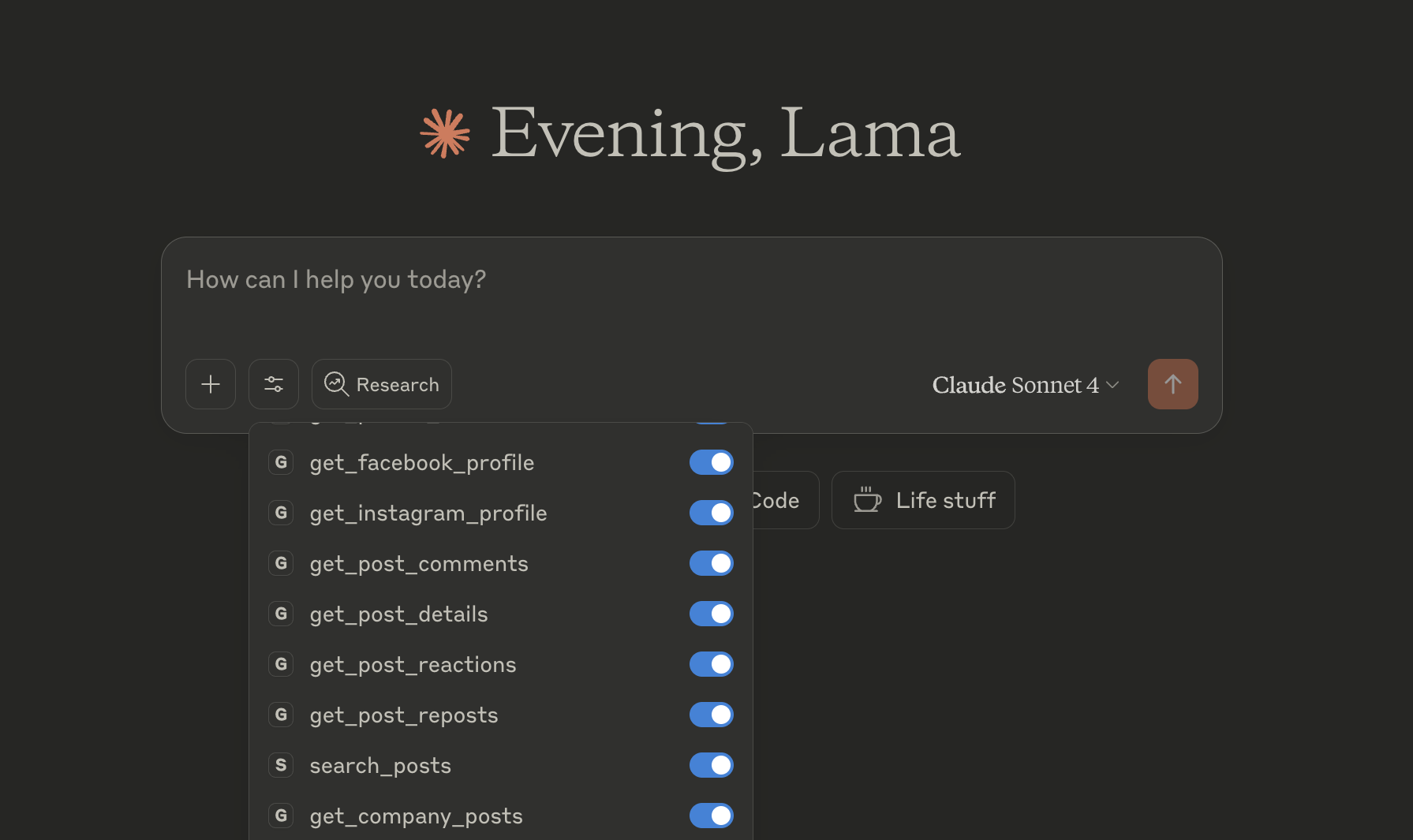Viewport: 1413px width, 840px height.
Task: Select the get_post_reactions menu entry
Action: [x=413, y=665]
